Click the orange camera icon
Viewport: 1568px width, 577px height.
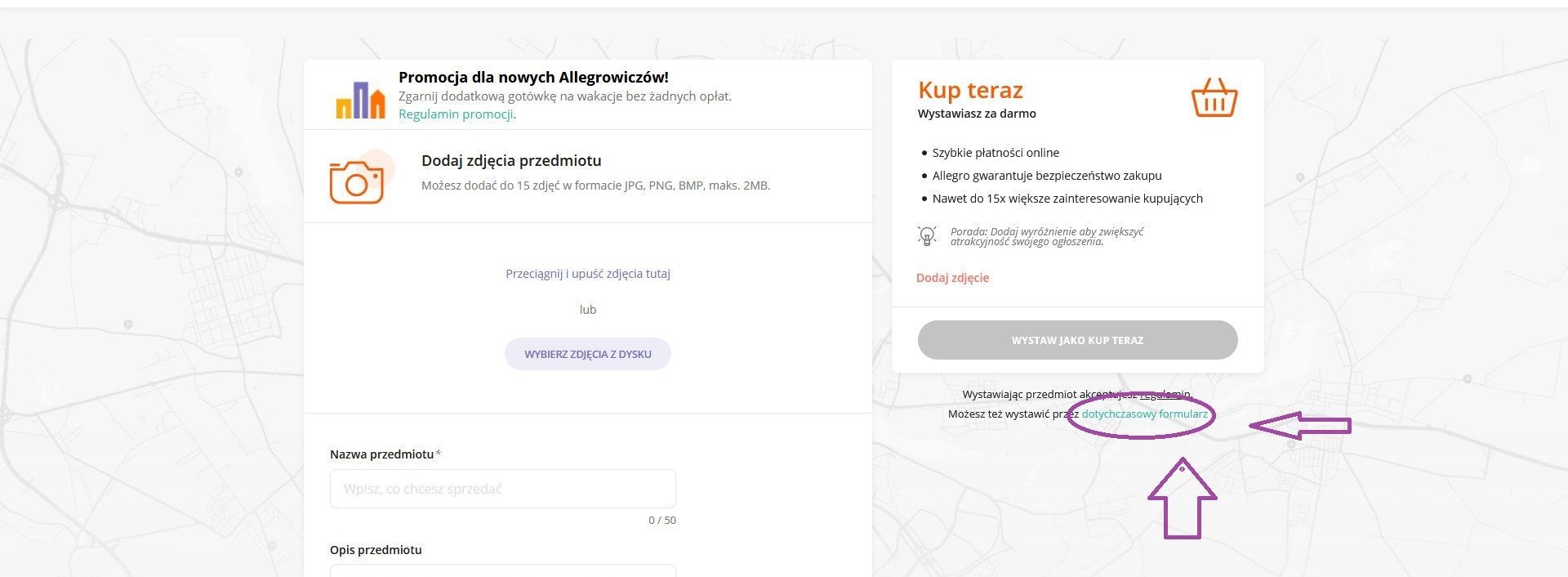point(357,181)
